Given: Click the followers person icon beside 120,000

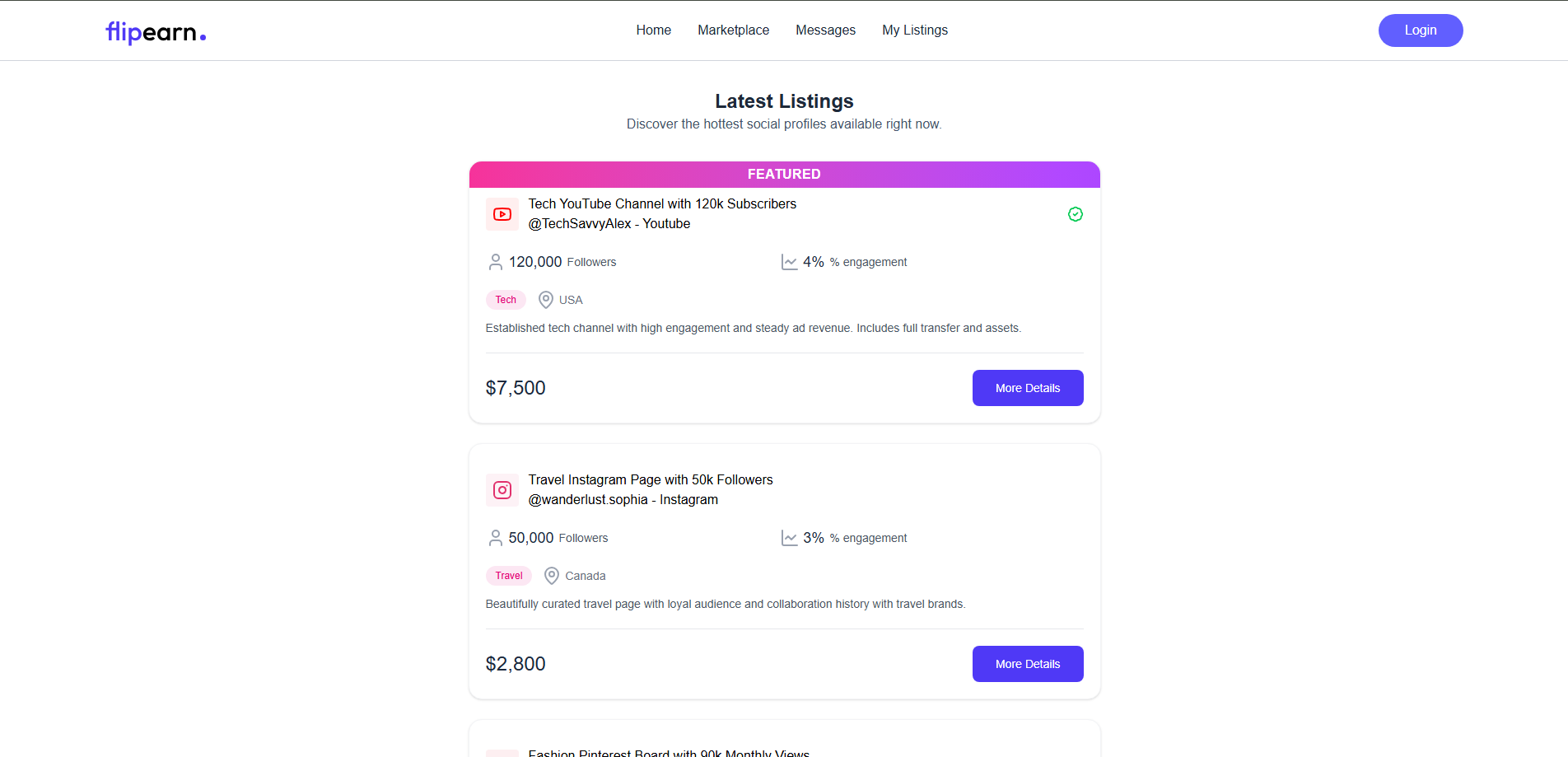Looking at the screenshot, I should (x=496, y=262).
